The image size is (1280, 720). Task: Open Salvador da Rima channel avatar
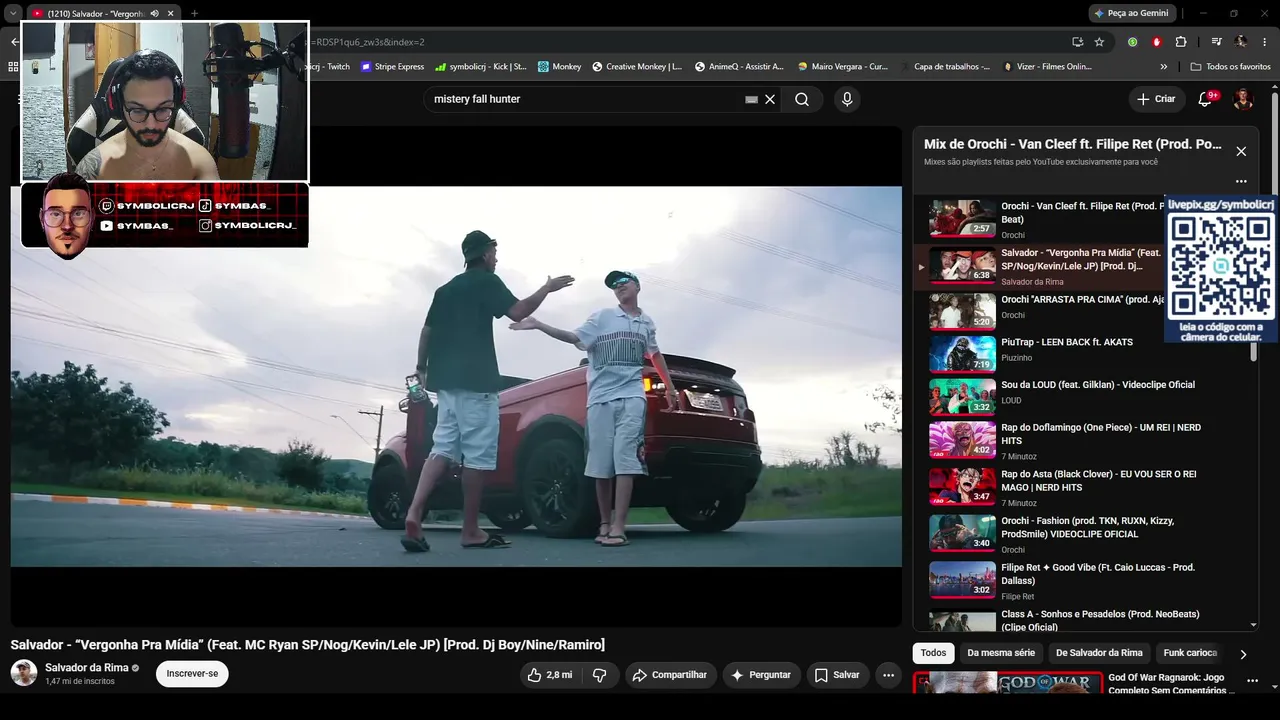pyautogui.click(x=24, y=673)
